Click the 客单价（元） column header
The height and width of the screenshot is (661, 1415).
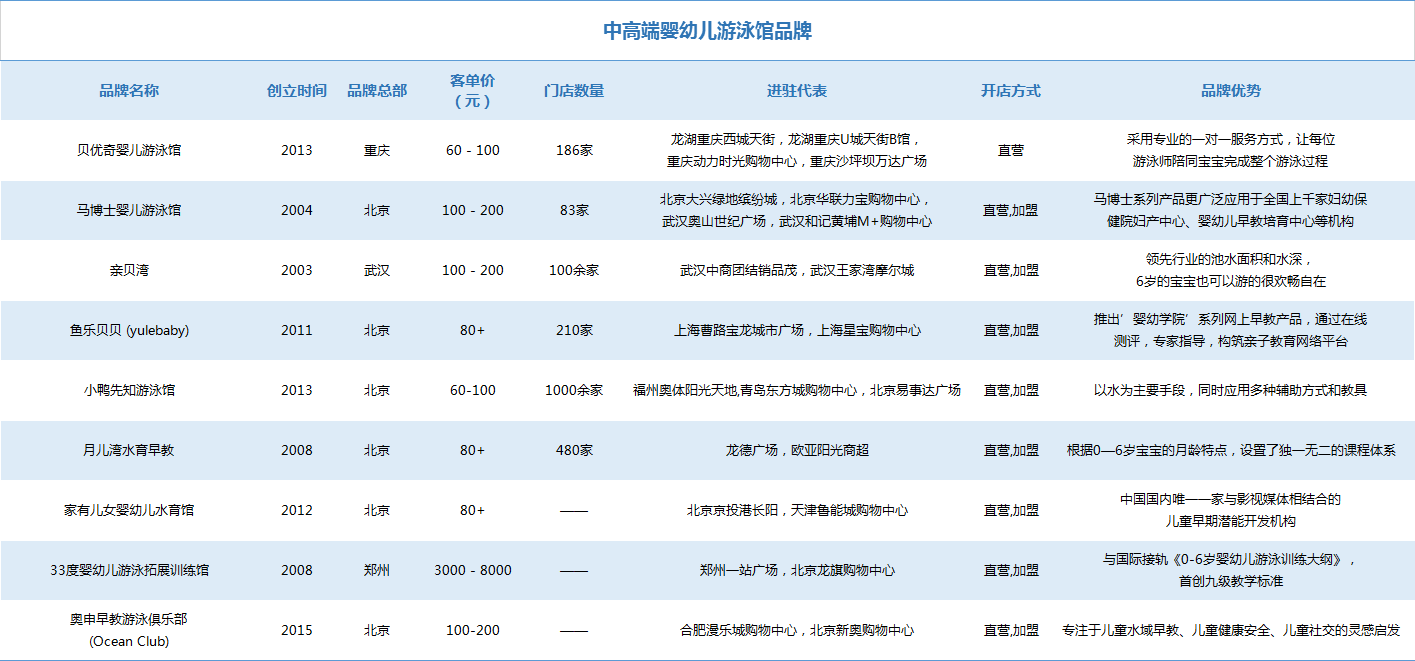(x=473, y=91)
